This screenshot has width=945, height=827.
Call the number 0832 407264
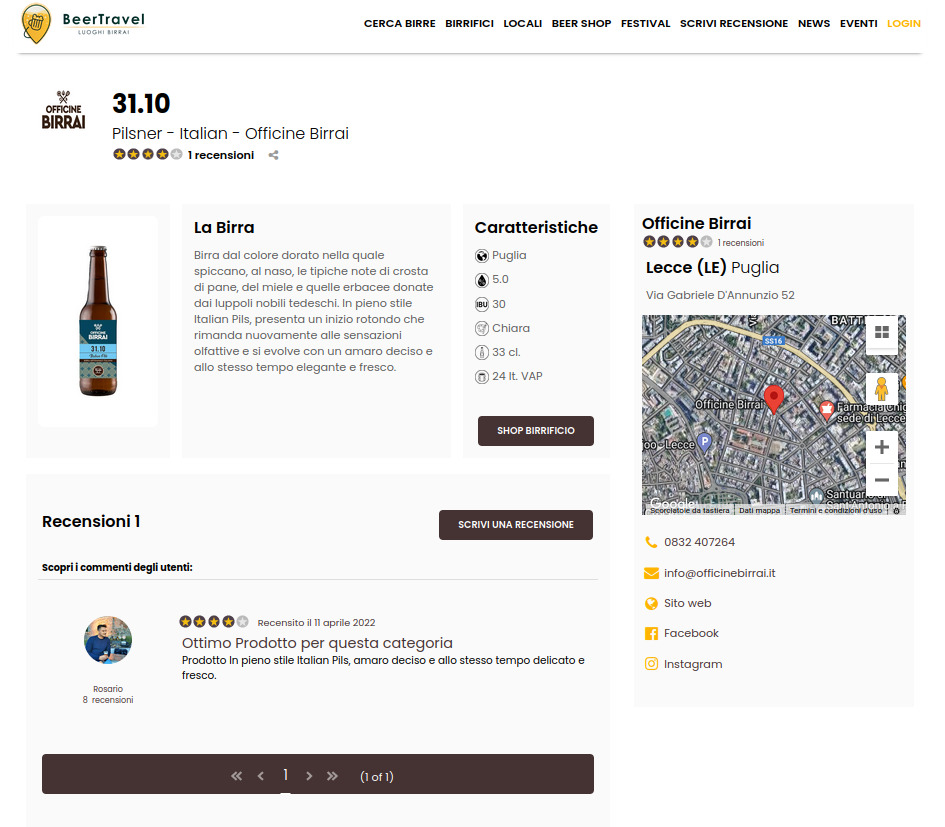699,542
